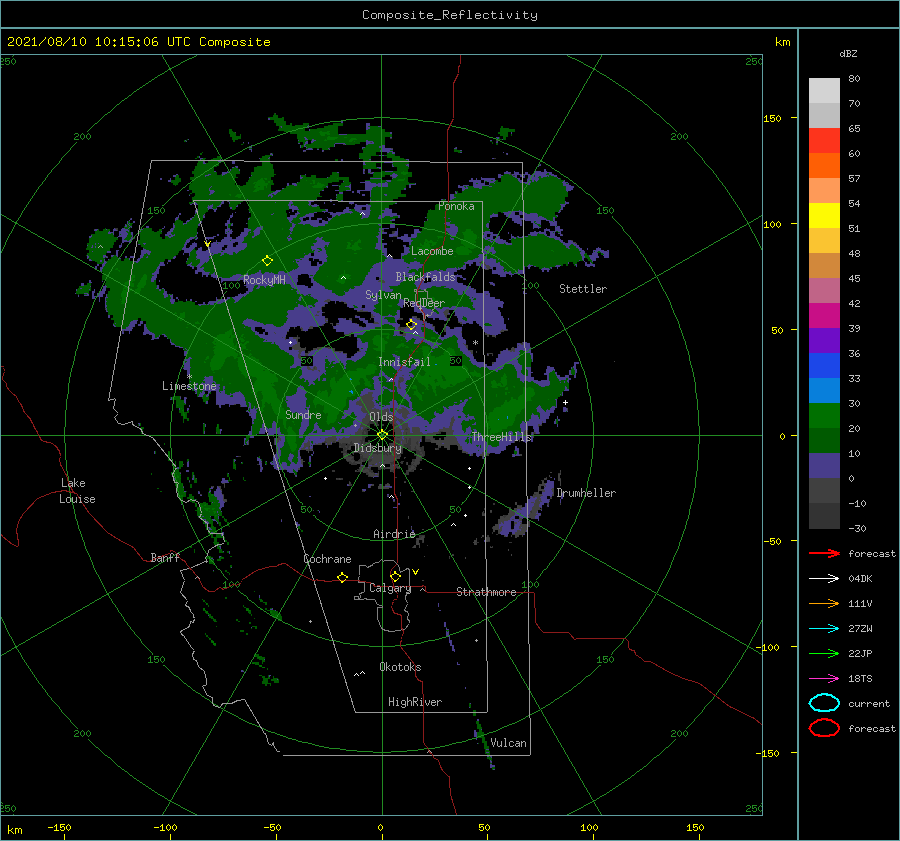Viewport: 900px width, 841px height.
Task: Click the HighRiver label
Action: click(415, 702)
